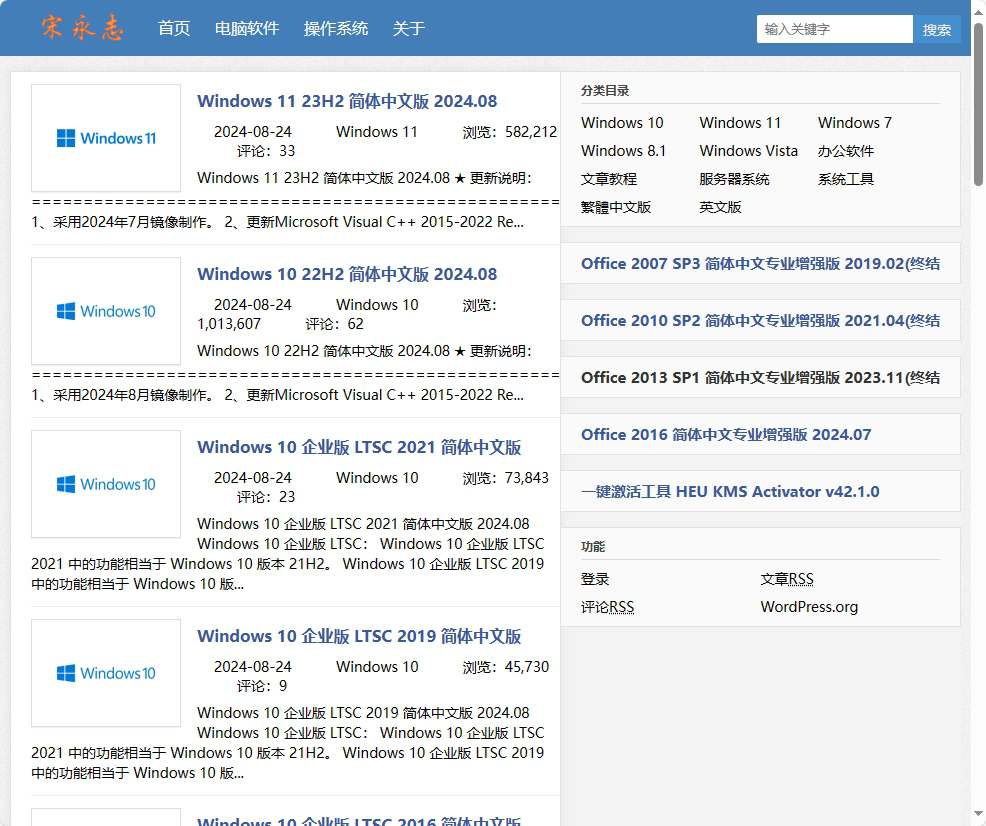Click the LTSC 2019 post thumbnail
The image size is (986, 826).
point(106,673)
